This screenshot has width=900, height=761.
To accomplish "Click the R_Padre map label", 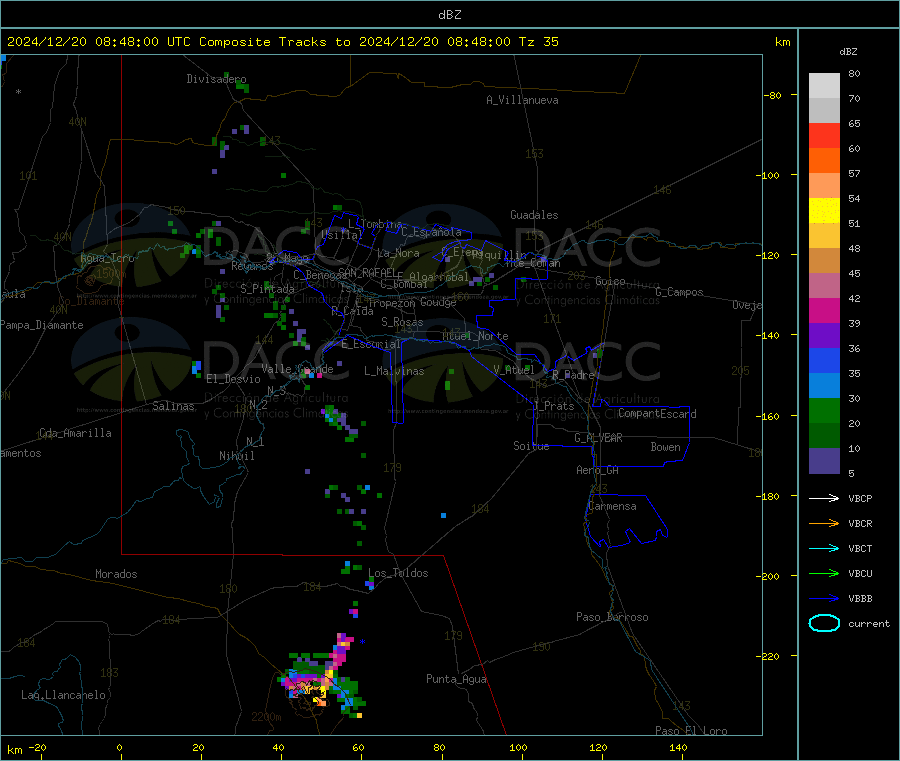I will [573, 375].
